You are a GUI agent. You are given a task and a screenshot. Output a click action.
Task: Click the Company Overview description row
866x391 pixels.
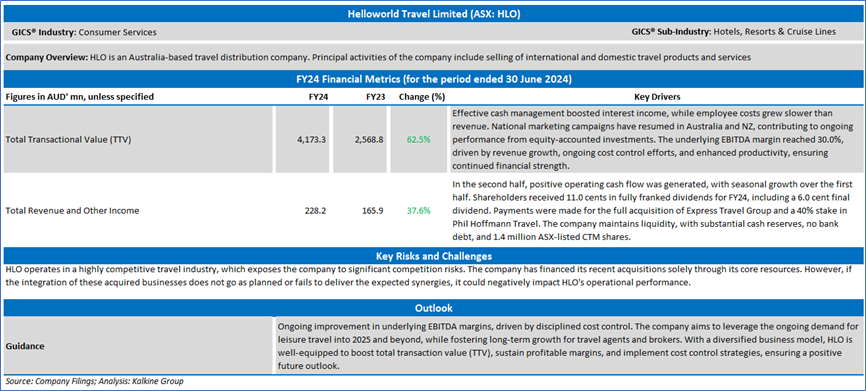(x=433, y=58)
